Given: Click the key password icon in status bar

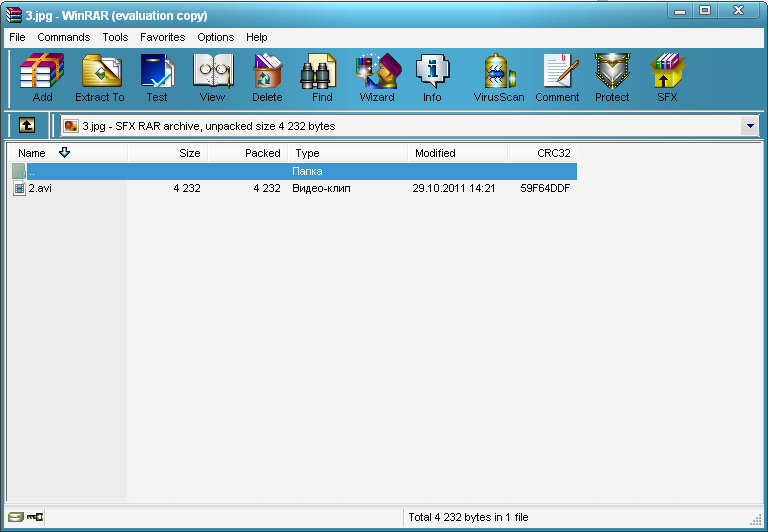Looking at the screenshot, I should coord(35,517).
